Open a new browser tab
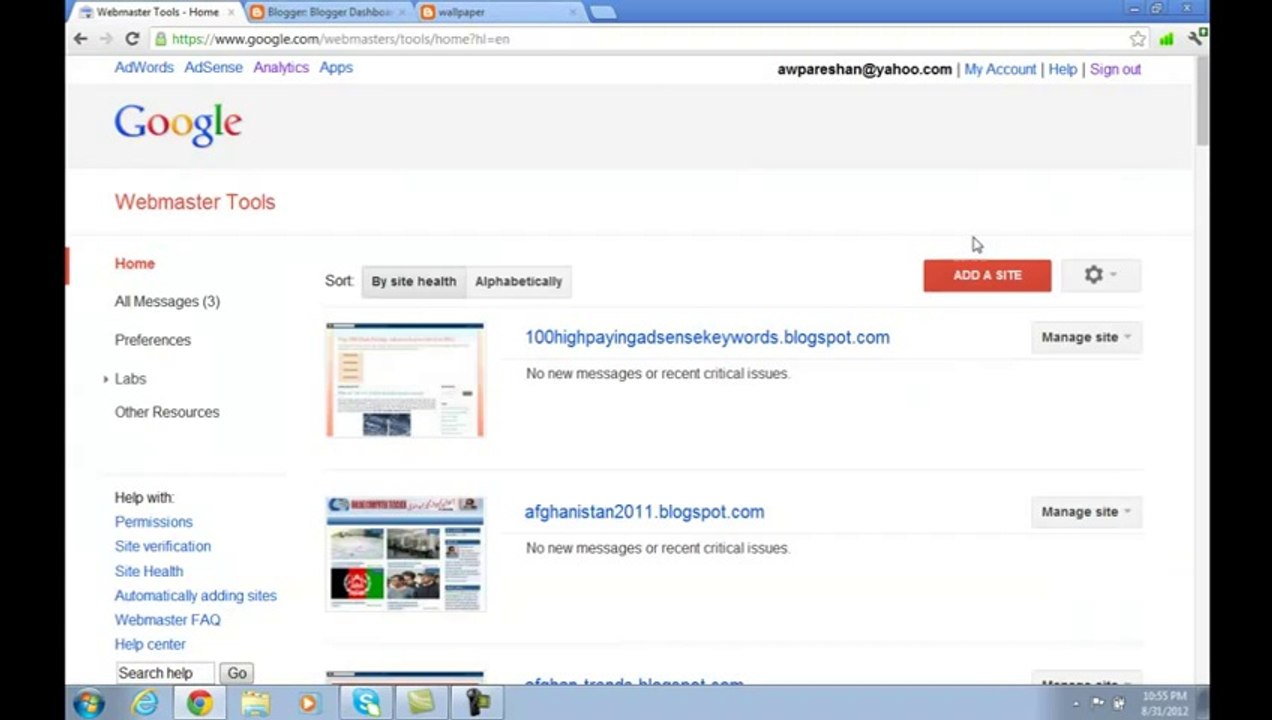Viewport: 1272px width, 720px height. pos(602,12)
